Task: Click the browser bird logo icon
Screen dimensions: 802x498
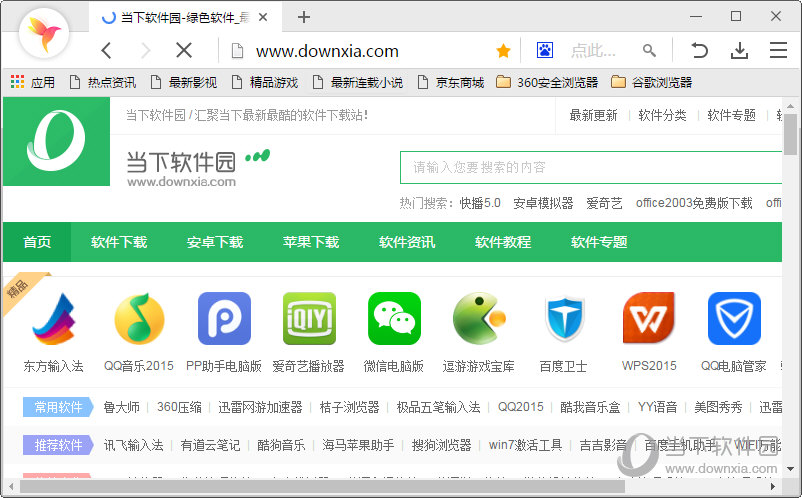Action: pos(44,33)
